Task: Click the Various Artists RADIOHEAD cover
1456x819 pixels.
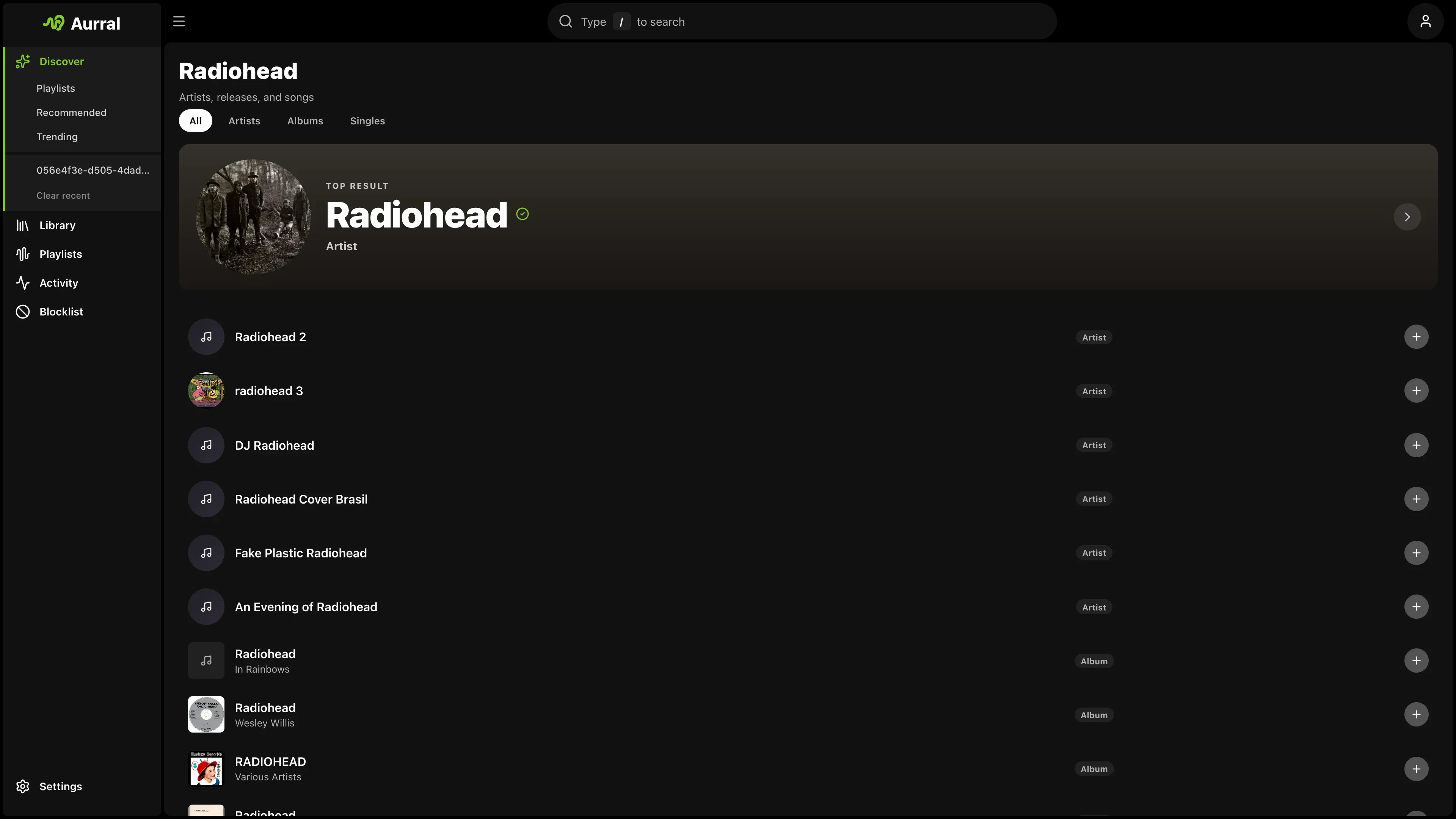Action: click(206, 769)
